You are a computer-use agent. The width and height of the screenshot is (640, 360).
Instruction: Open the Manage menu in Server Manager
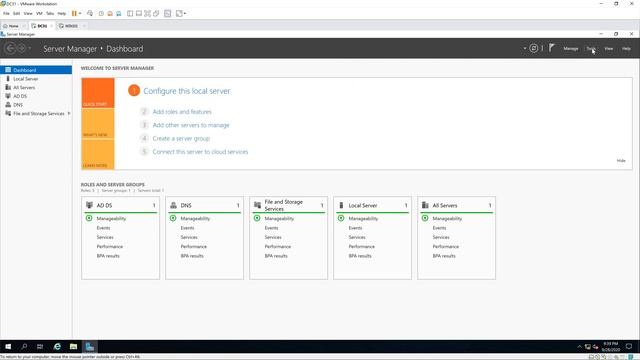(571, 49)
